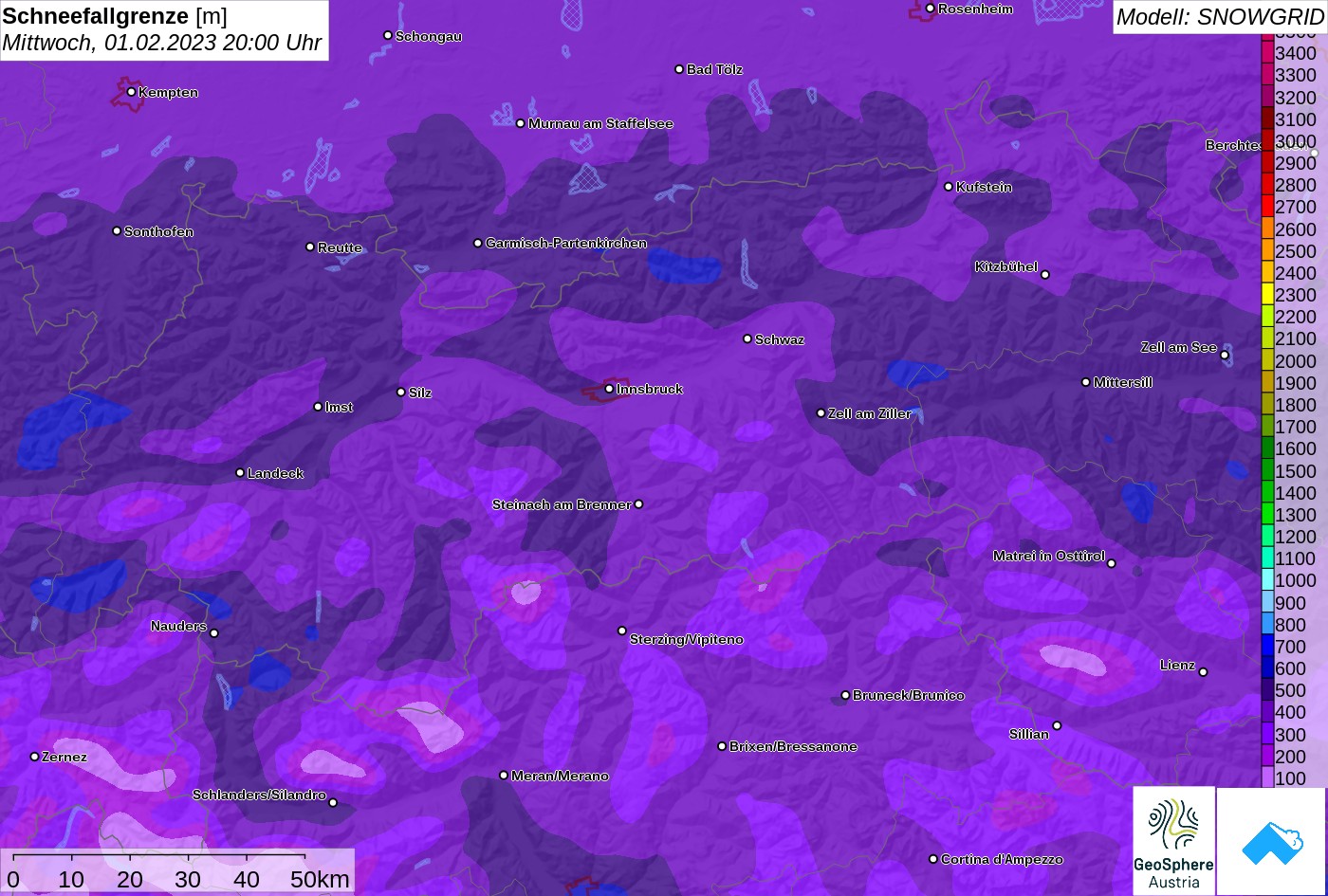
Task: Click the Brixen/Bressanone label
Action: point(793,747)
